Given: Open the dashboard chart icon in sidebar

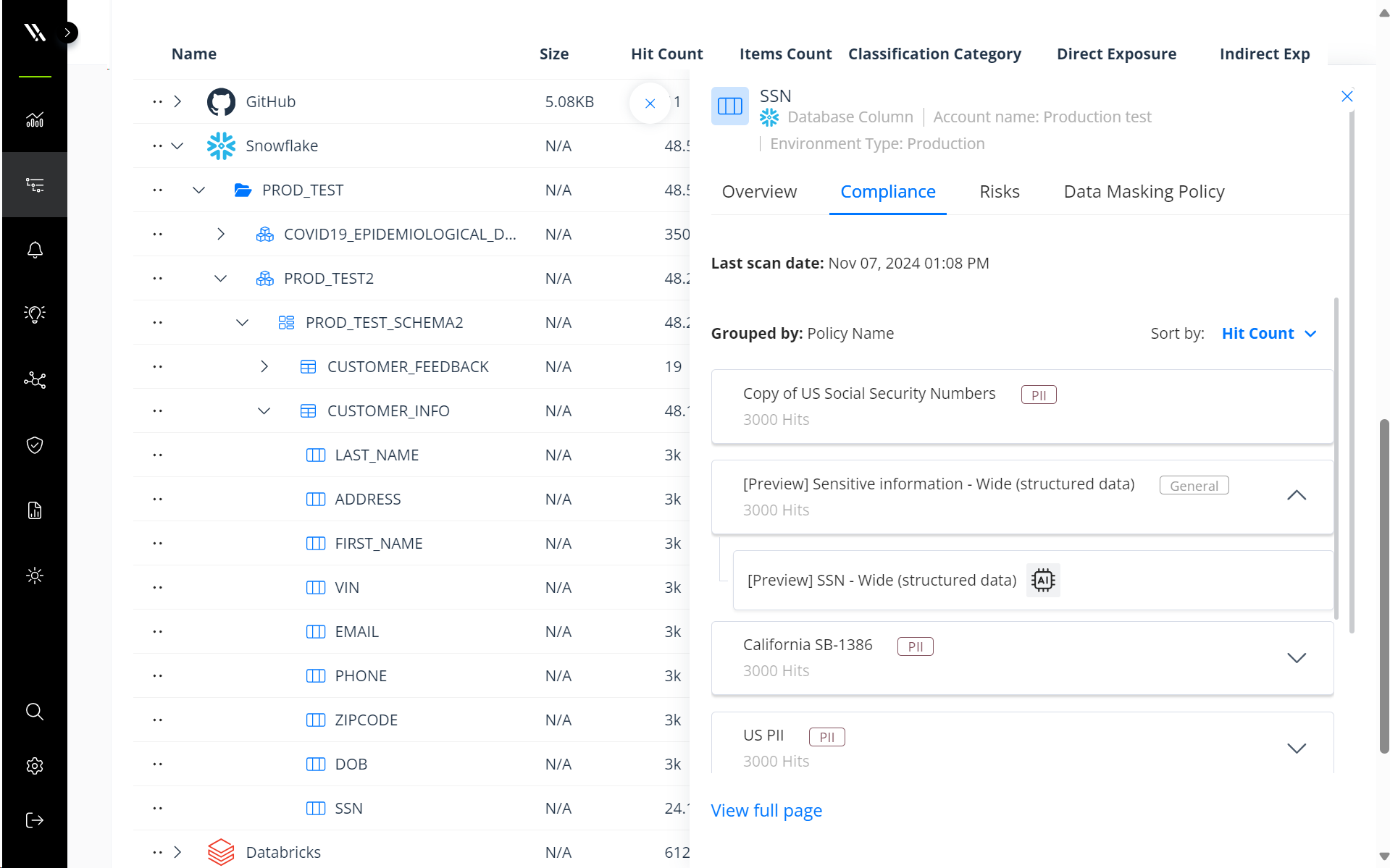Looking at the screenshot, I should coord(35,119).
